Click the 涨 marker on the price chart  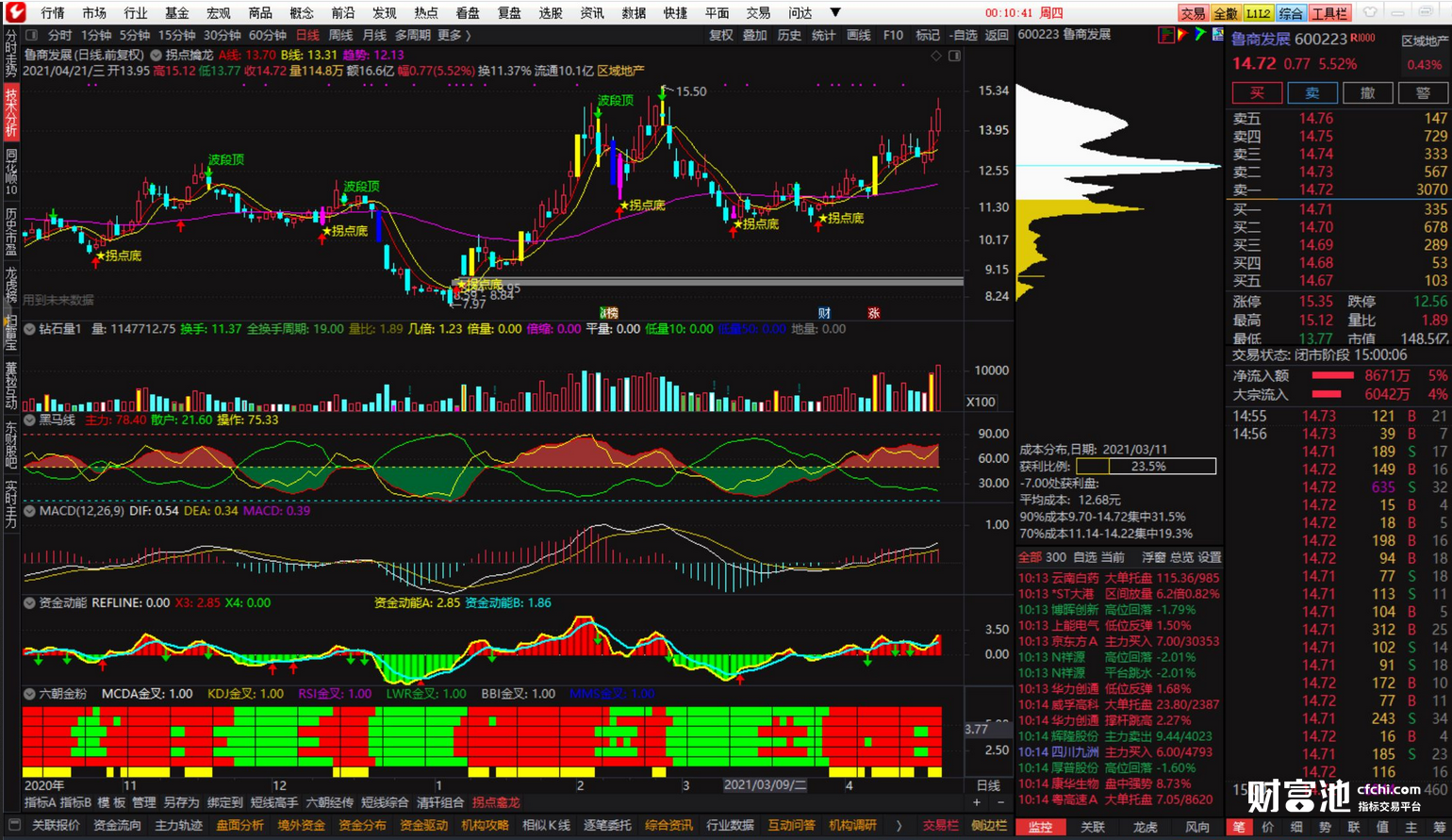[x=874, y=313]
